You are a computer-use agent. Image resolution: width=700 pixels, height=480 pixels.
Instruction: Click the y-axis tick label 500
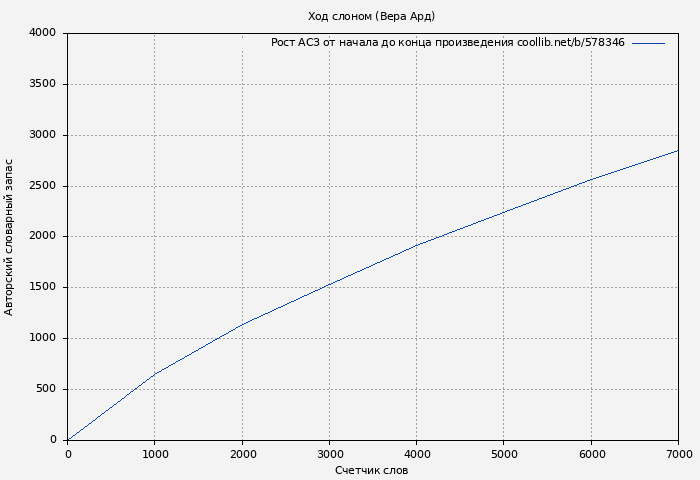pyautogui.click(x=46, y=389)
